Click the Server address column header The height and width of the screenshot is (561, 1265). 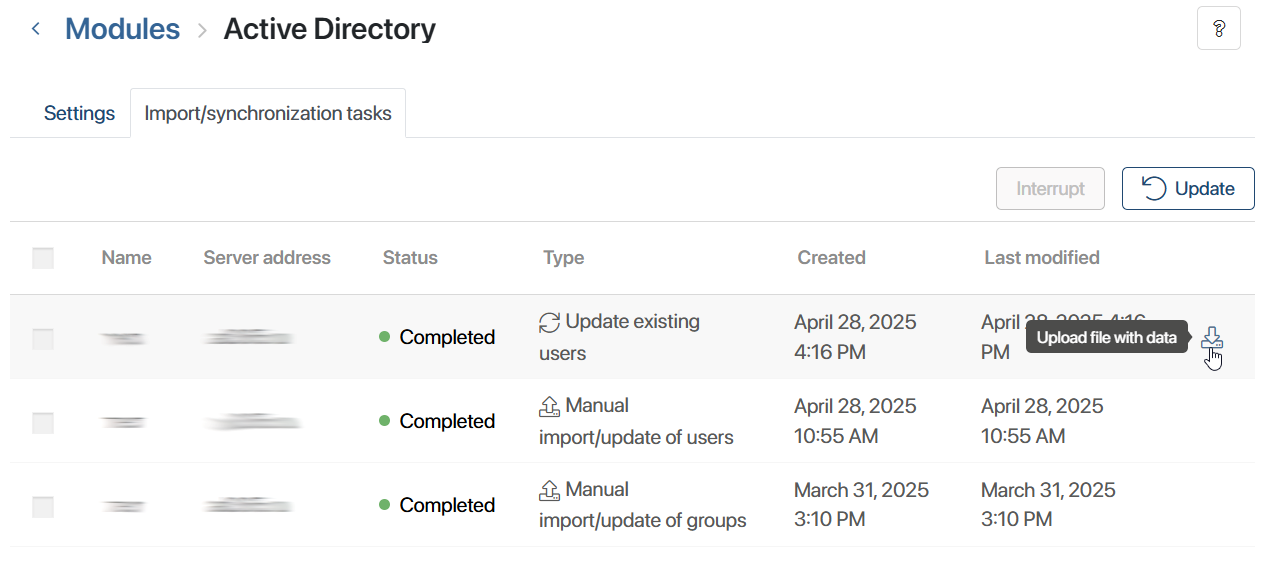[x=267, y=257]
